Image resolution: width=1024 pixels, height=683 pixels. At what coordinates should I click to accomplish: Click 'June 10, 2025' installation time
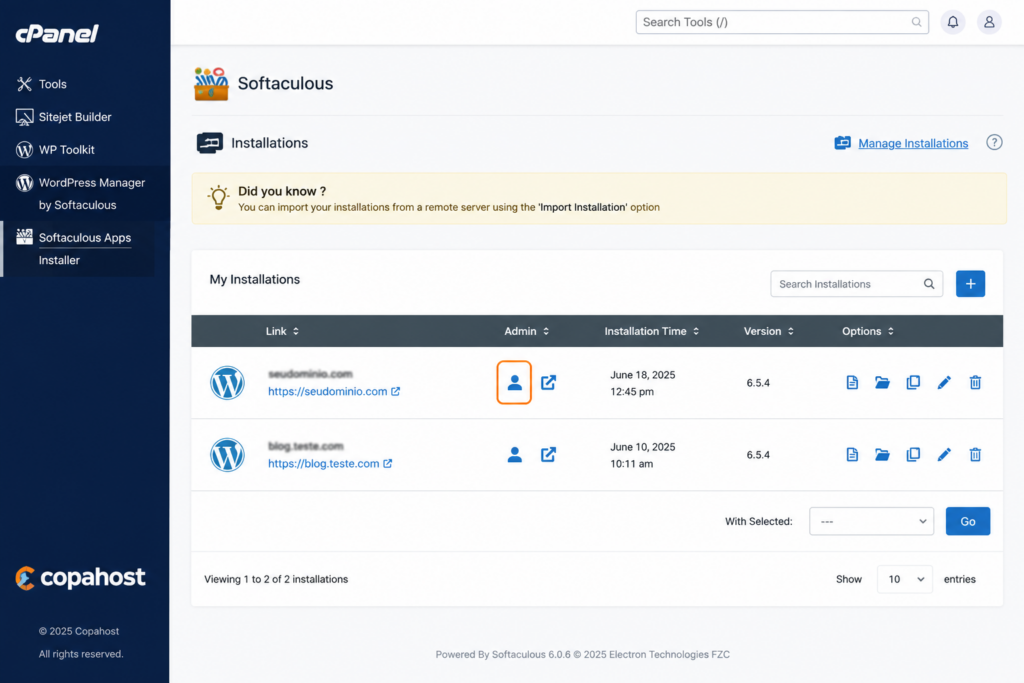click(x=643, y=447)
